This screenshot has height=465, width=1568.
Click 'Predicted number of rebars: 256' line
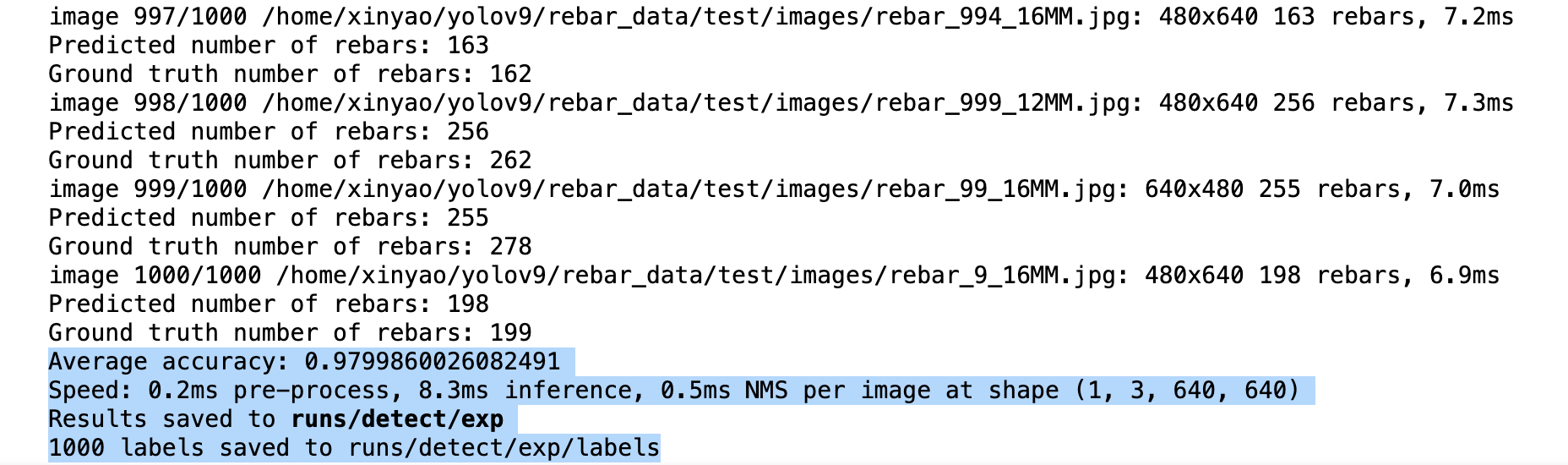[269, 132]
